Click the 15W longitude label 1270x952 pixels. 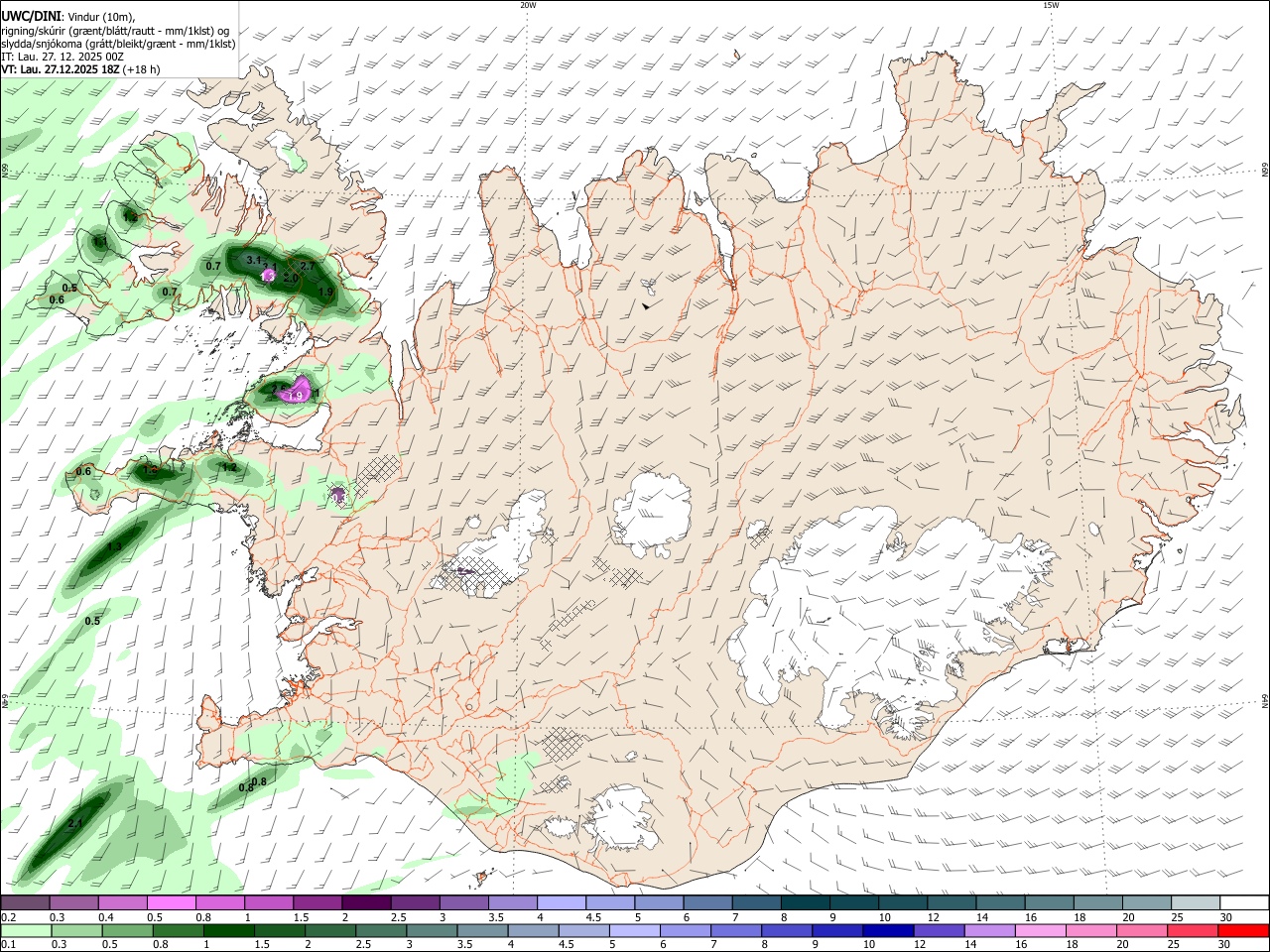(1051, 4)
